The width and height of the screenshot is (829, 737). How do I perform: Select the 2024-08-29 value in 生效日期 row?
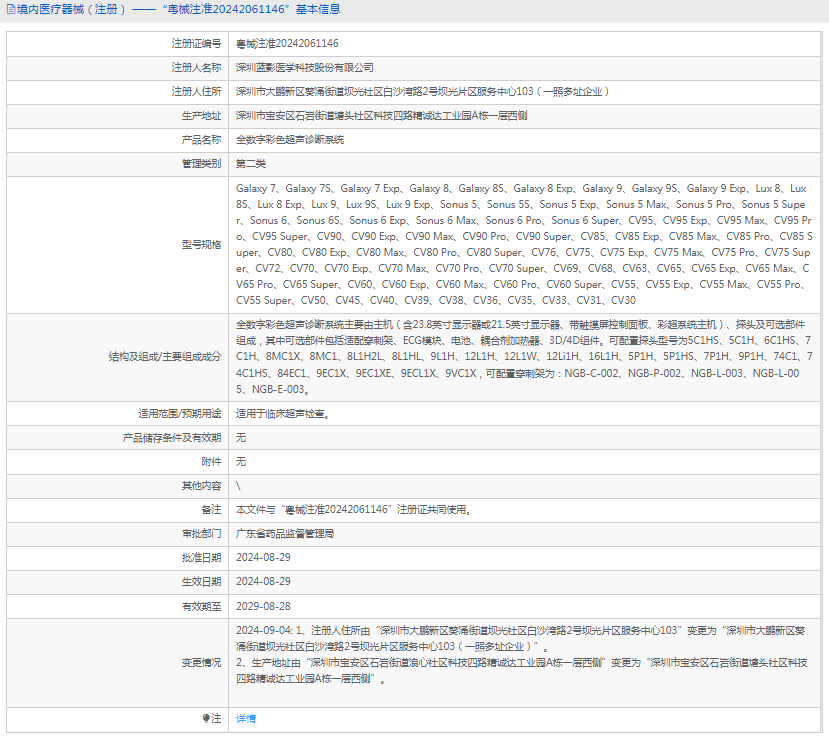click(263, 582)
